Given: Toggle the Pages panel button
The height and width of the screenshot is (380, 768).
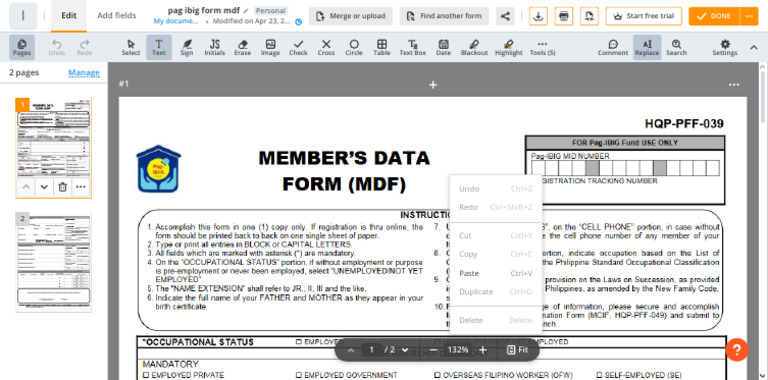Looking at the screenshot, I should [x=22, y=48].
